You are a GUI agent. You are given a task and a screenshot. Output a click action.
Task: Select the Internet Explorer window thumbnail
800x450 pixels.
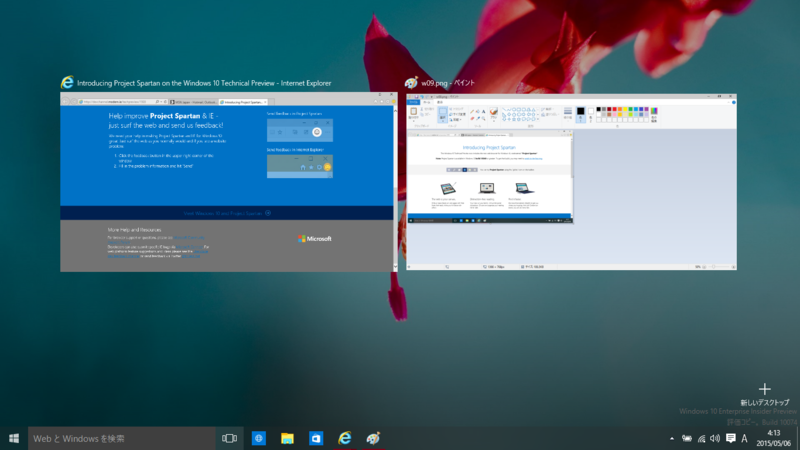pyautogui.click(x=229, y=182)
